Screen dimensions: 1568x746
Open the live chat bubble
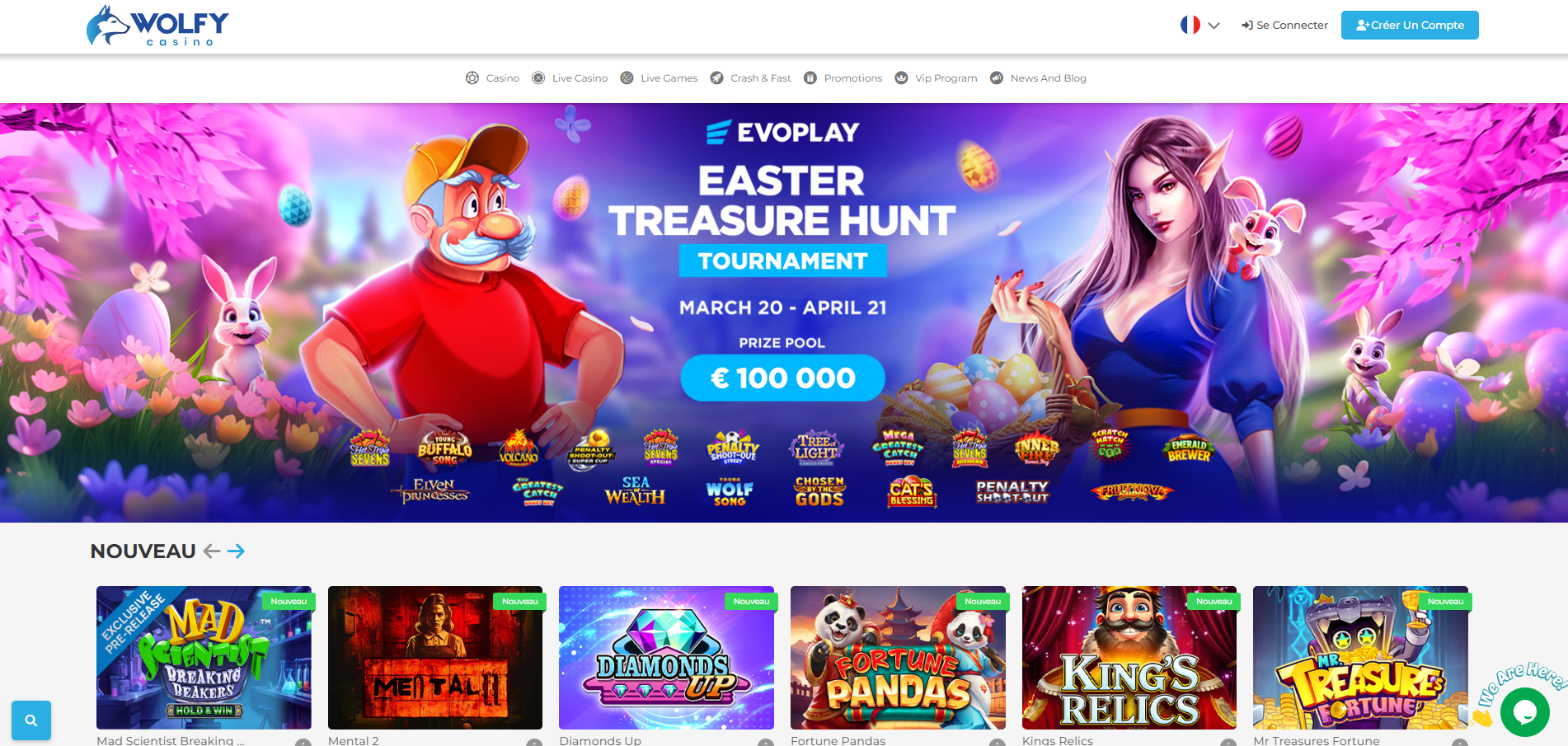click(1524, 712)
